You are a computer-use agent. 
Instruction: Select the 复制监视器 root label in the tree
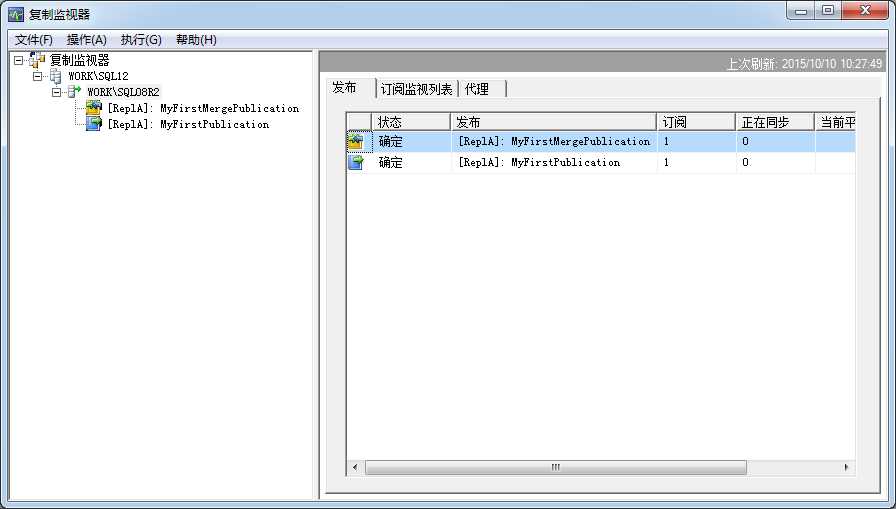(79, 60)
